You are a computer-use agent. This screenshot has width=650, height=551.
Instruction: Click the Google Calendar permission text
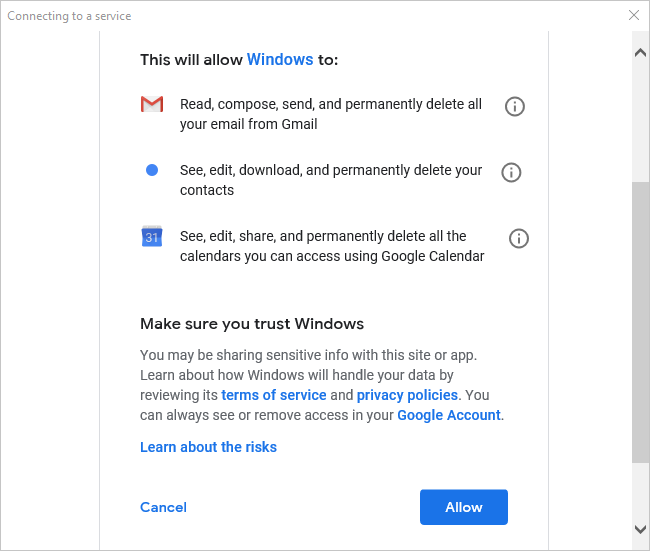click(330, 246)
